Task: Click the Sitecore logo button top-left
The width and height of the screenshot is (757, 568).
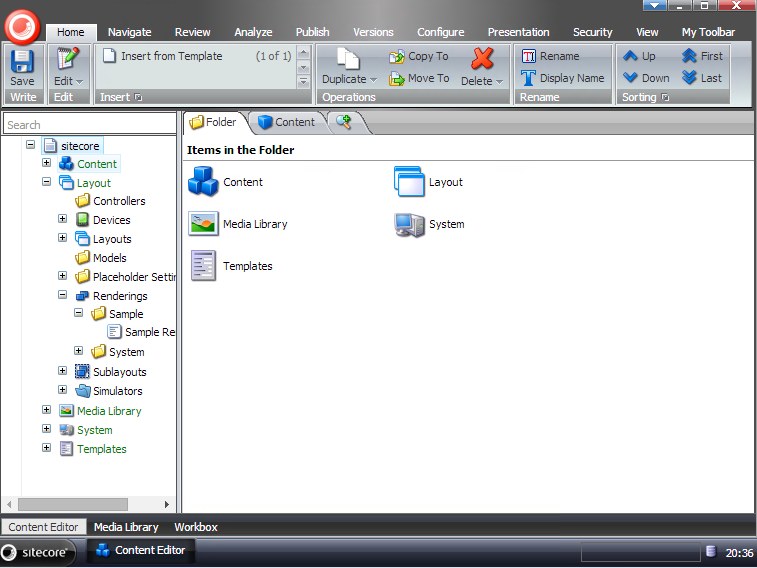Action: pos(21,21)
